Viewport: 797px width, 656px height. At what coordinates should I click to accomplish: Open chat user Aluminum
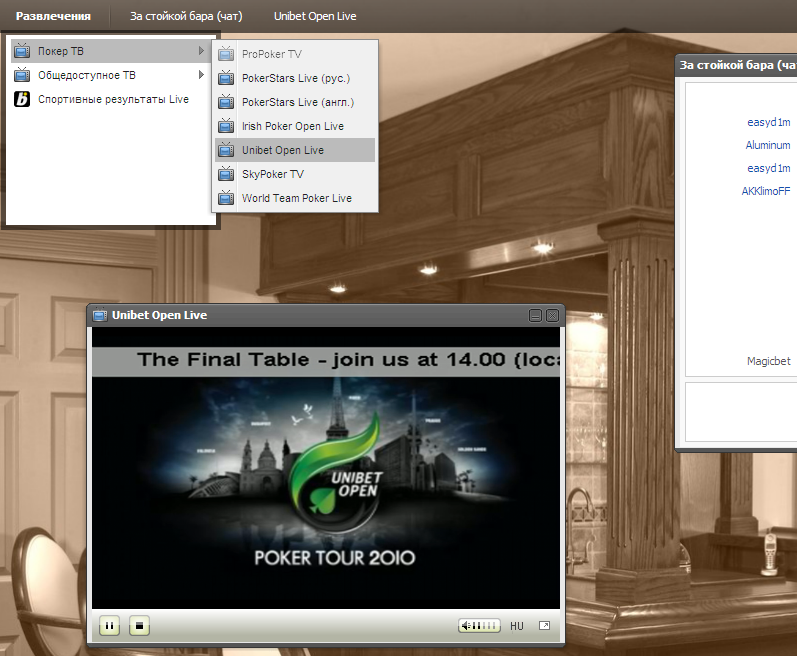click(768, 145)
